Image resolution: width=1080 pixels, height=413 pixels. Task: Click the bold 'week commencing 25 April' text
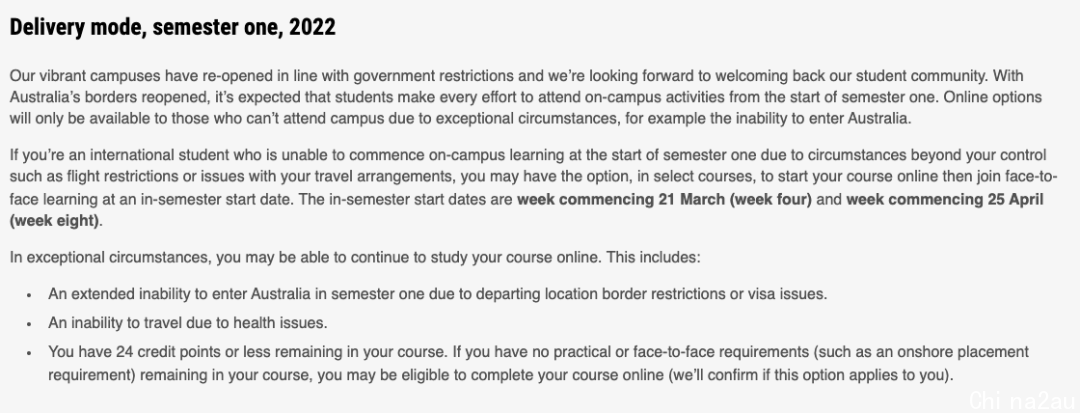click(945, 200)
